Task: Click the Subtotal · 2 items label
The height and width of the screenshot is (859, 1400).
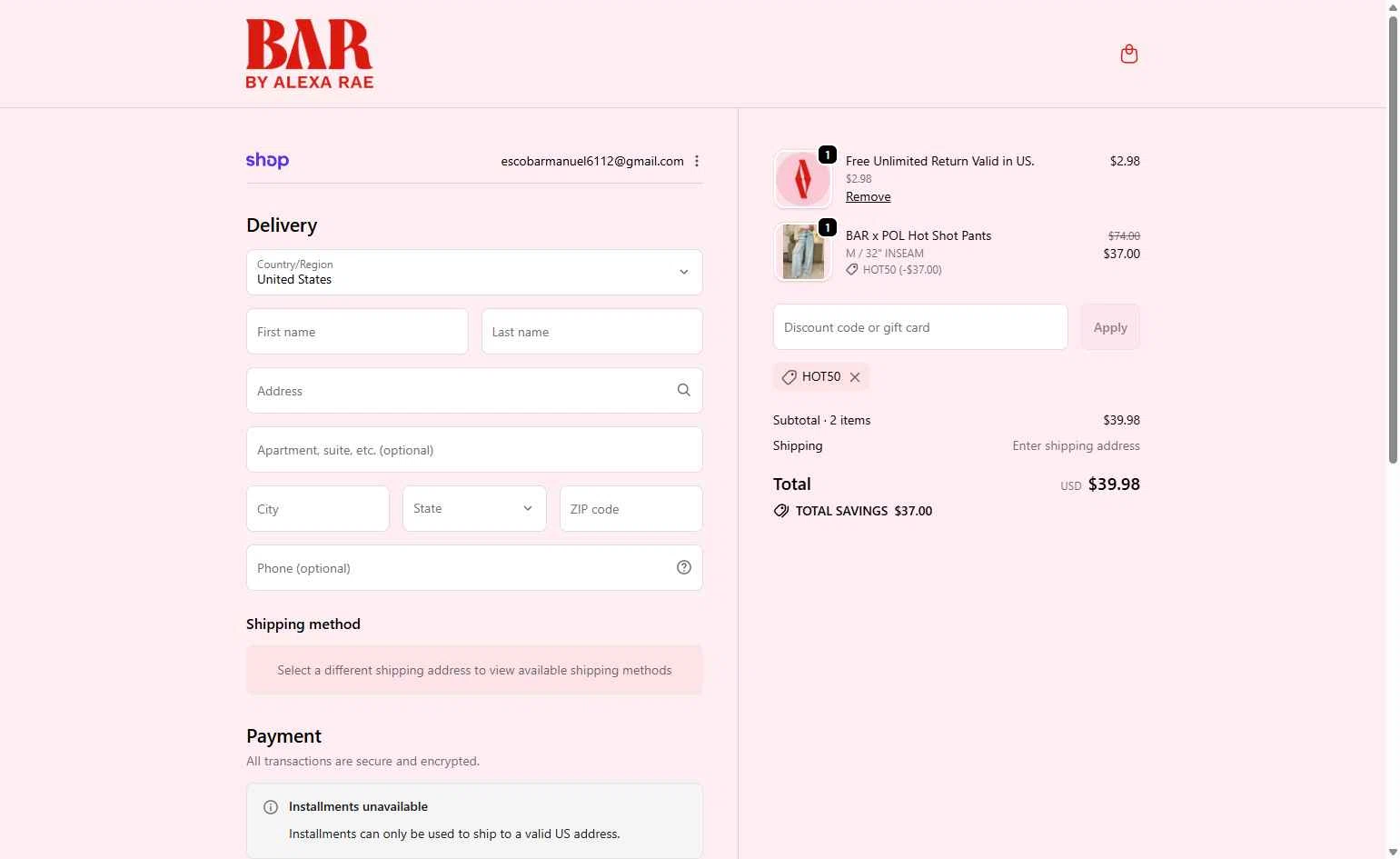Action: pyautogui.click(x=822, y=420)
